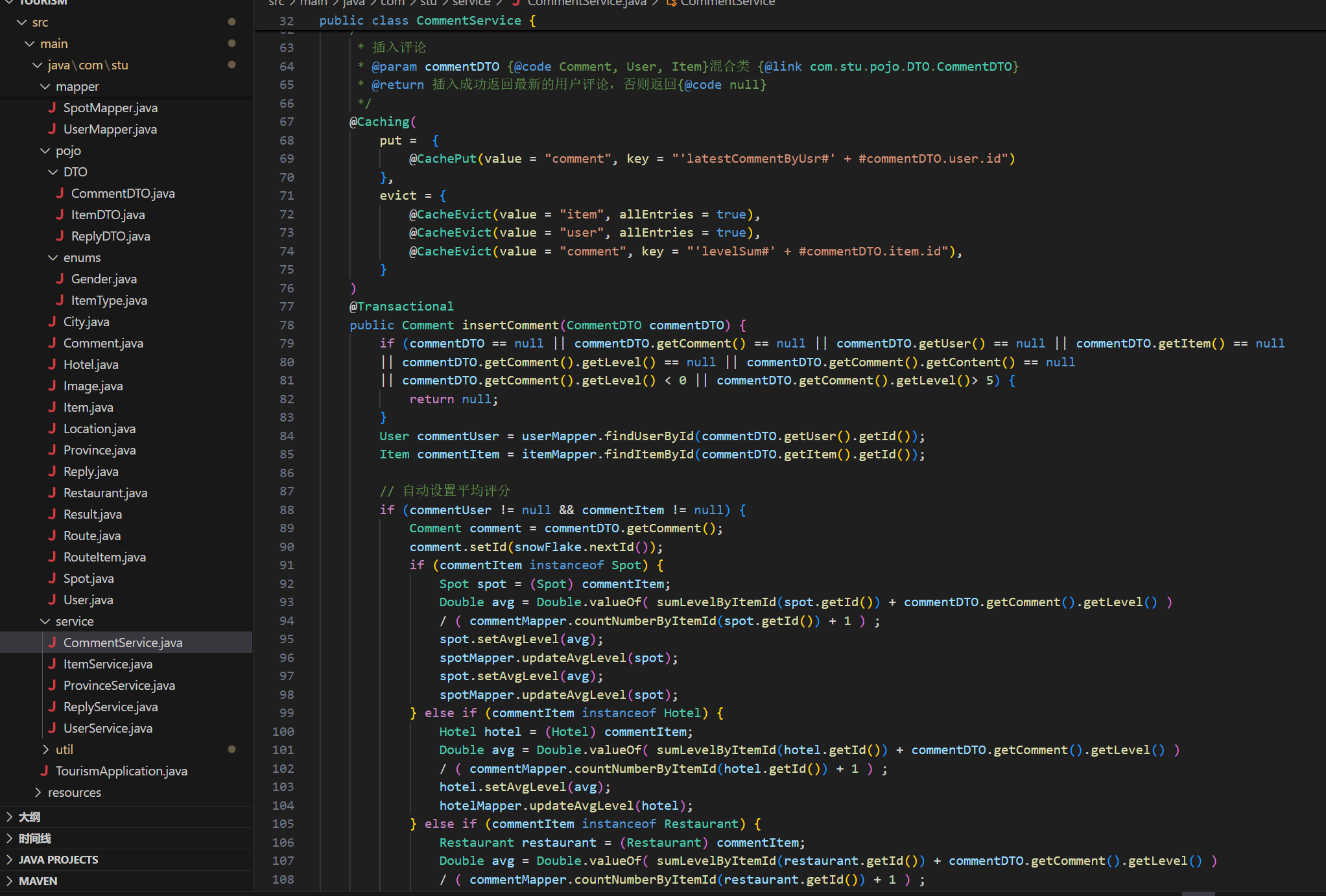This screenshot has width=1326, height=896.
Task: Collapse the DTO folder chevron
Action: pos(53,172)
